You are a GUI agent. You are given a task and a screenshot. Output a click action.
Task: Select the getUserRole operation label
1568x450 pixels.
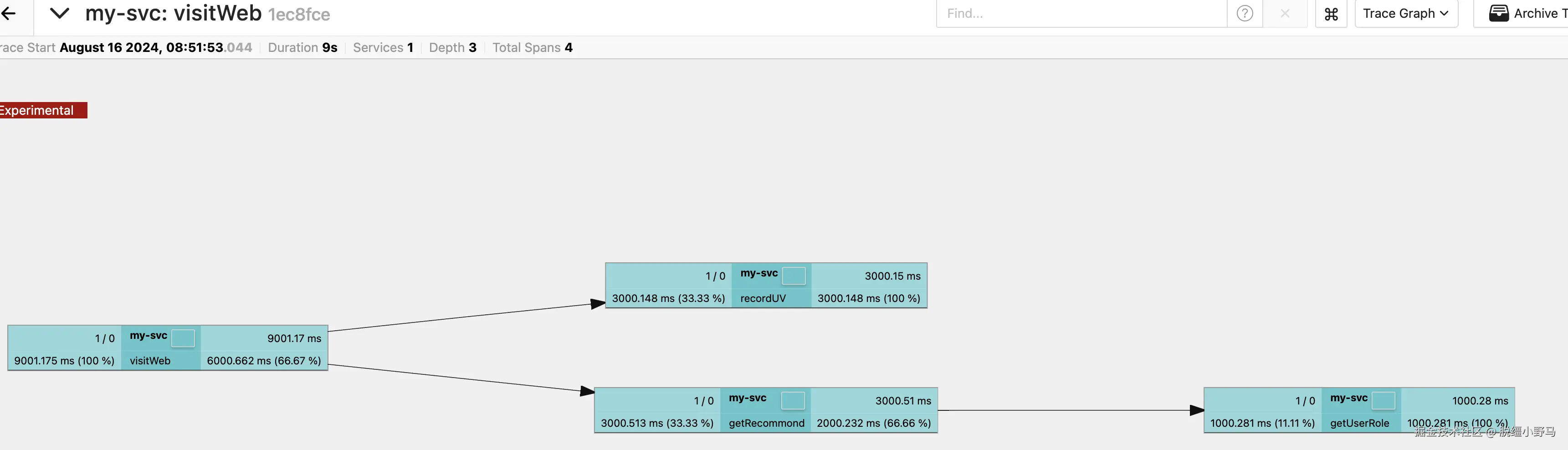pyautogui.click(x=1359, y=423)
